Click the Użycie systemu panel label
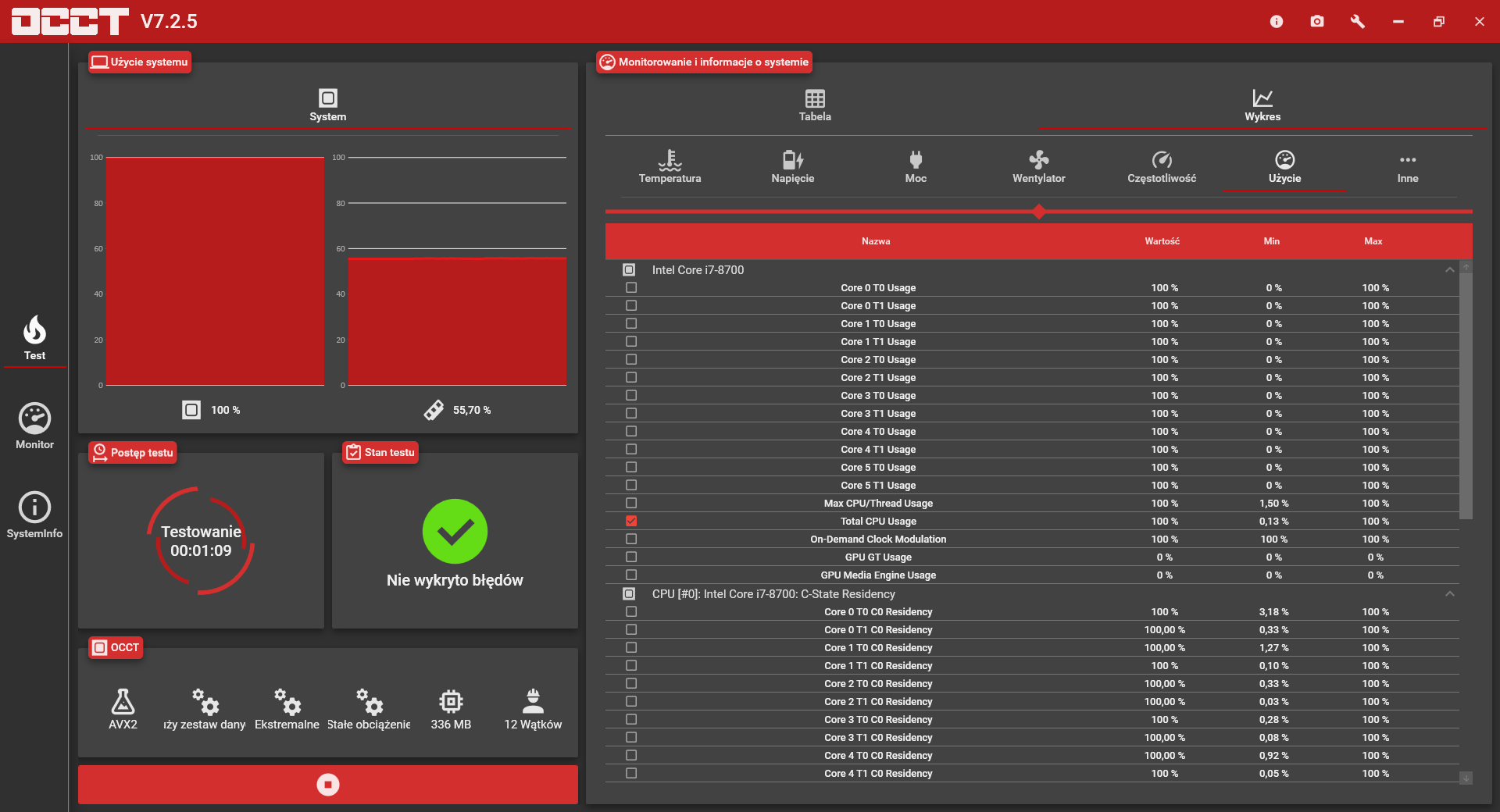Screen dimensions: 1500x812 click(x=140, y=62)
